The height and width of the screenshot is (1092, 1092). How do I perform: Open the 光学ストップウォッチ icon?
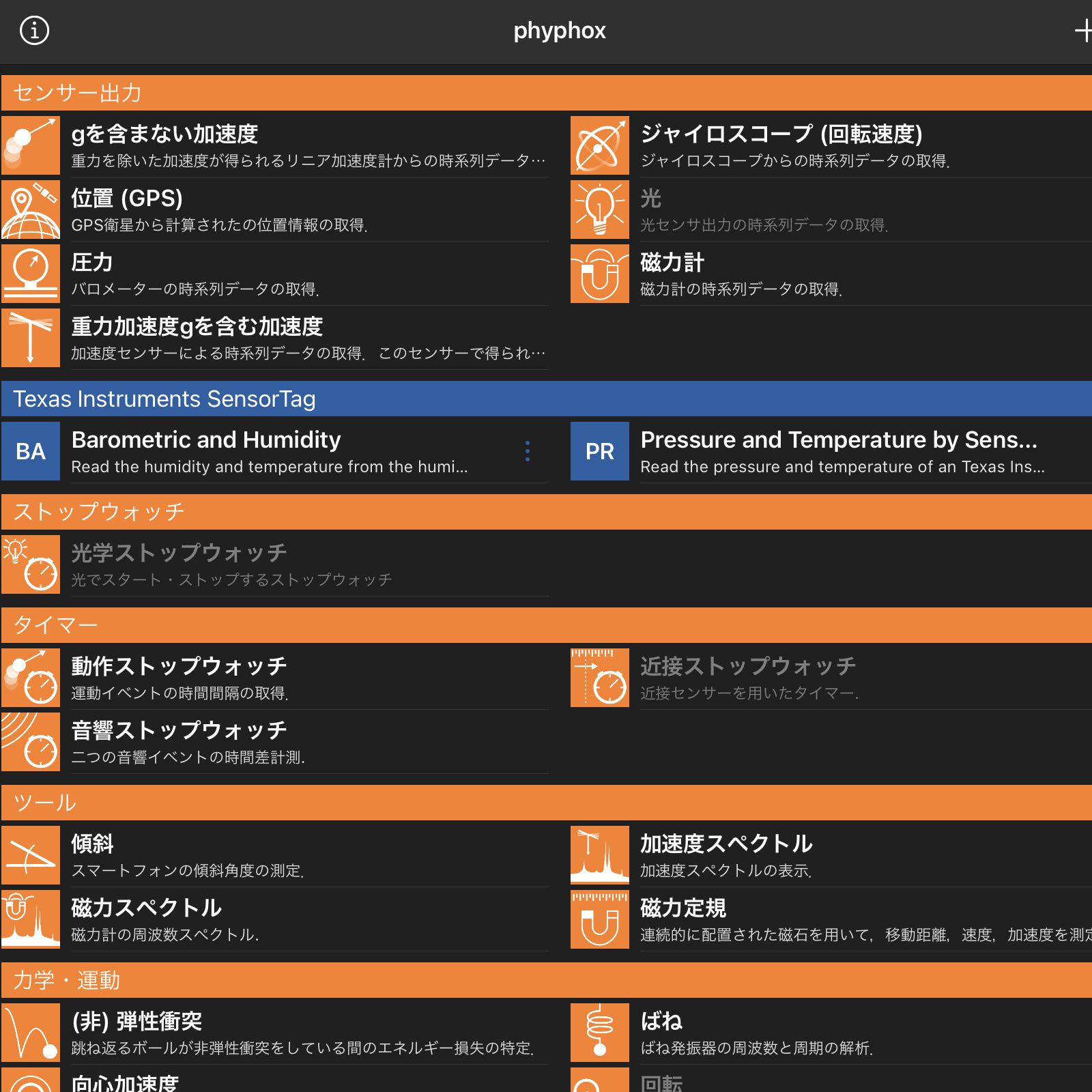click(31, 564)
